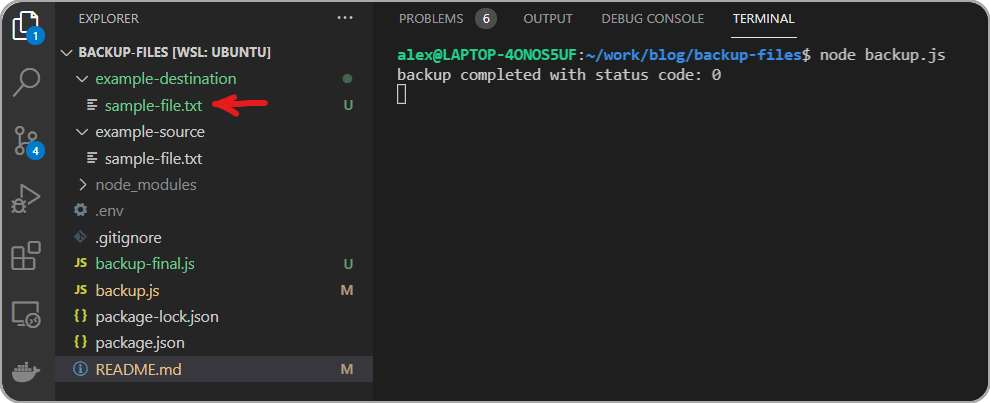The image size is (990, 403).
Task: Click the U status on destination sample-file.txt
Action: 347,105
